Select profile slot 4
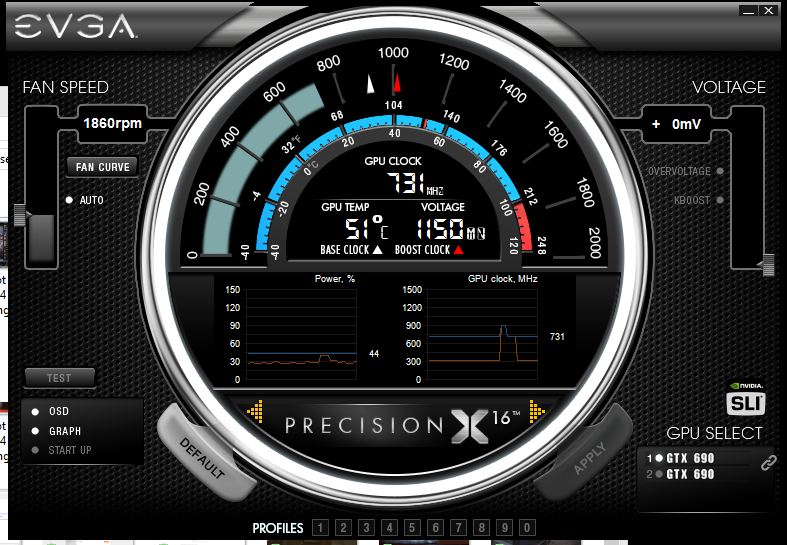This screenshot has height=545, width=787. pyautogui.click(x=389, y=527)
